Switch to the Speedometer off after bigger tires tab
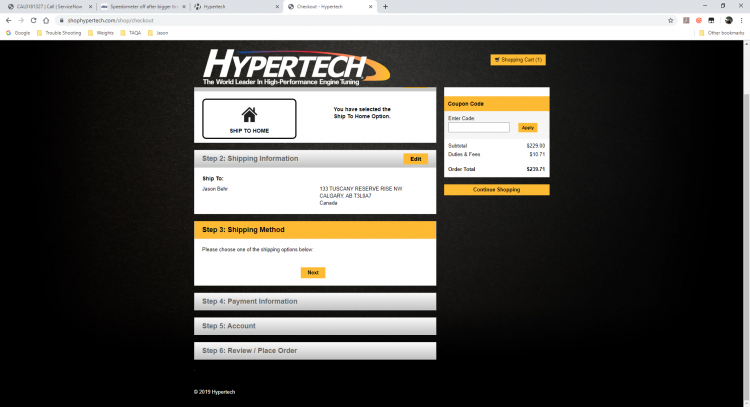 tap(143, 7)
